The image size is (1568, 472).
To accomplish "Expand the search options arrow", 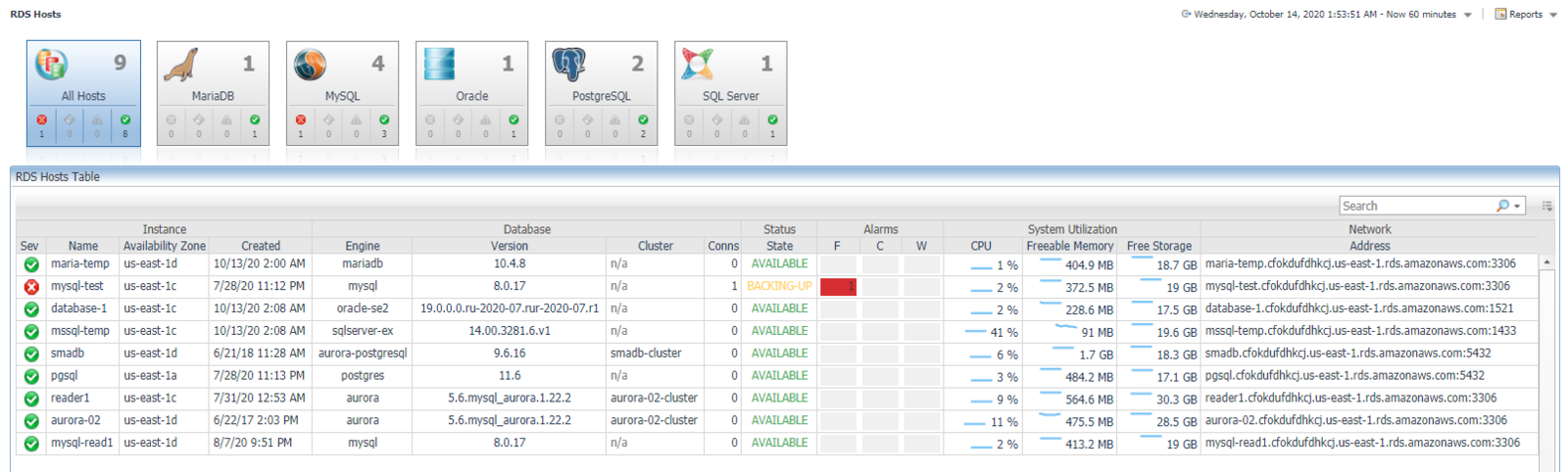I will (1517, 207).
